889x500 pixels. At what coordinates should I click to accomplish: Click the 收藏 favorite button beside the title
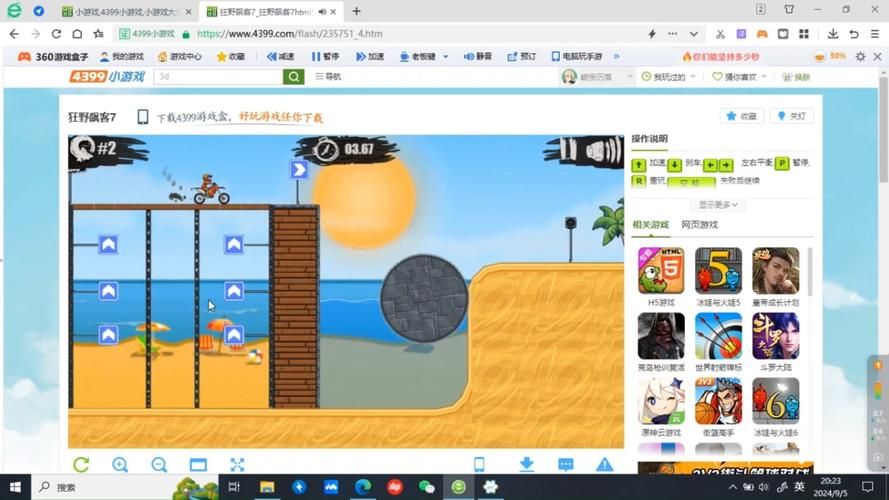tap(742, 116)
